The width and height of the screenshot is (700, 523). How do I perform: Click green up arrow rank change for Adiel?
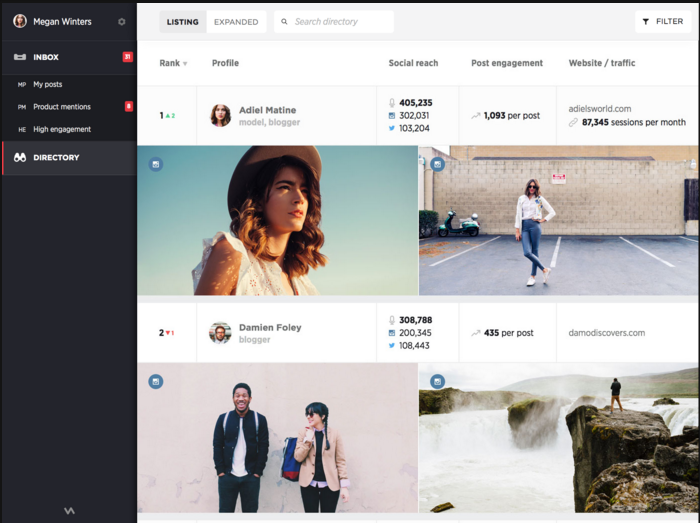coord(170,116)
